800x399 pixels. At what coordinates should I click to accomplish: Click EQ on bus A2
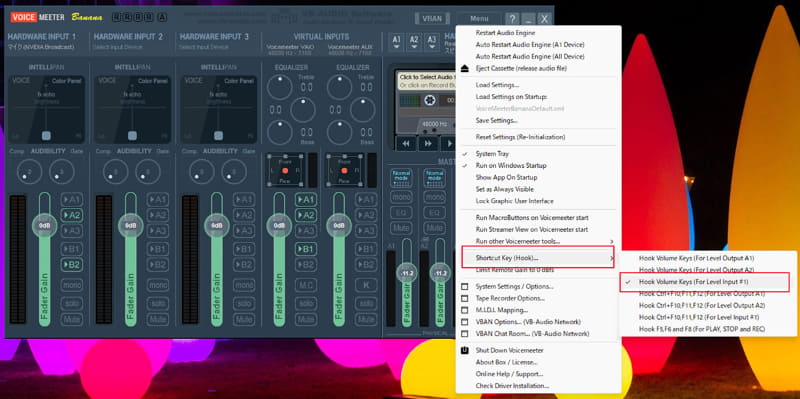(435, 212)
